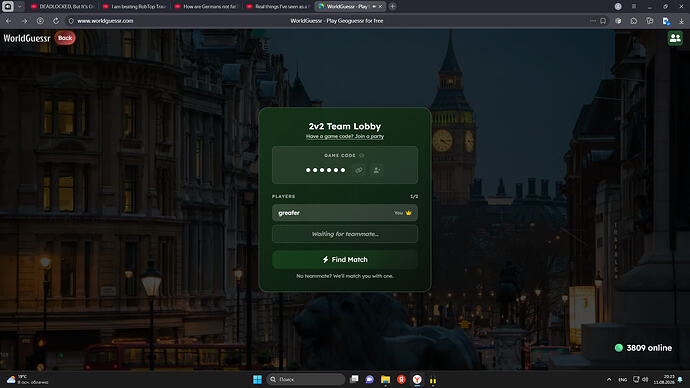This screenshot has height=388, width=690.
Task: Select the 'Waiting for teammate...' slot
Action: [345, 234]
